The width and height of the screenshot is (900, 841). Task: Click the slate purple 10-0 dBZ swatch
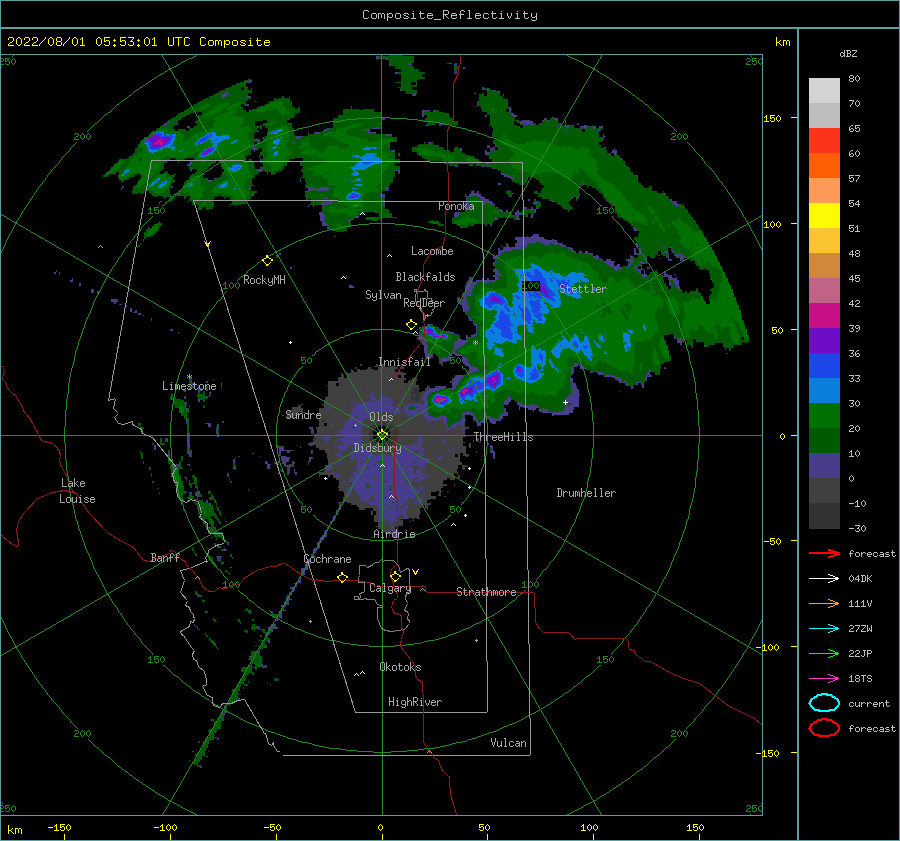coord(824,466)
